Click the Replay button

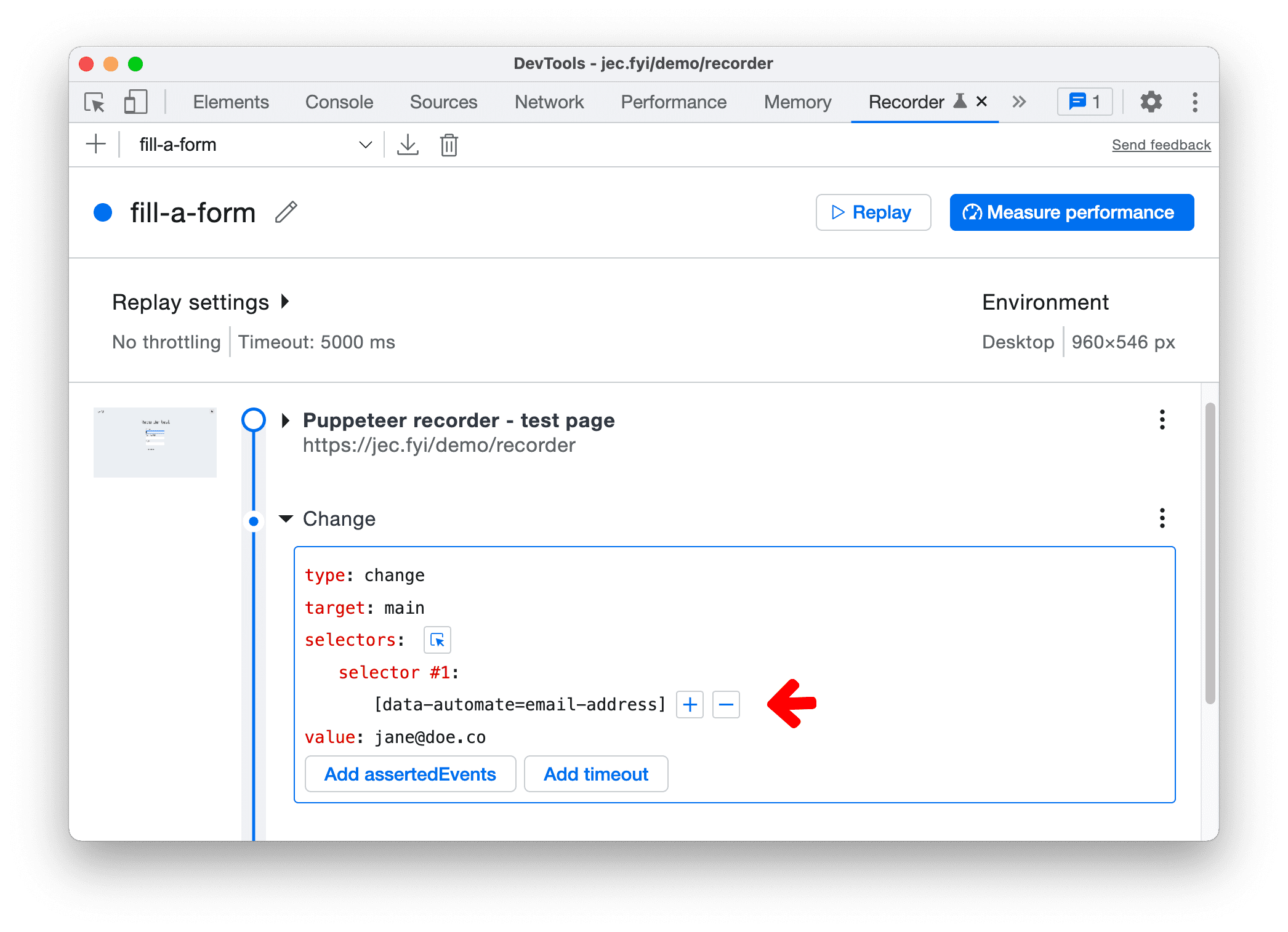pos(872,212)
